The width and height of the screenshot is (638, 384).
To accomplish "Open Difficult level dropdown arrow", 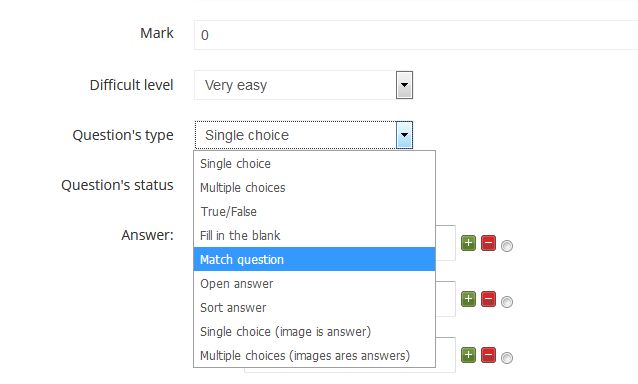I will (404, 85).
